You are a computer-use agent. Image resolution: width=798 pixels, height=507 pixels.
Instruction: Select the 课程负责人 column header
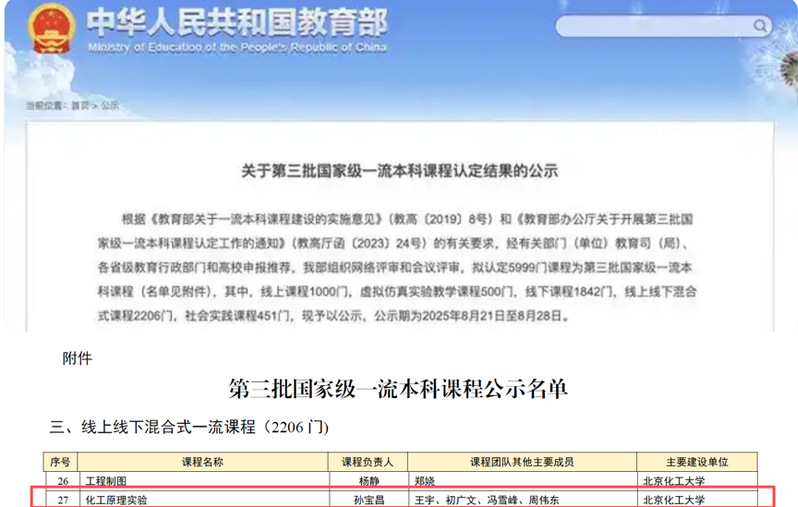tap(369, 463)
